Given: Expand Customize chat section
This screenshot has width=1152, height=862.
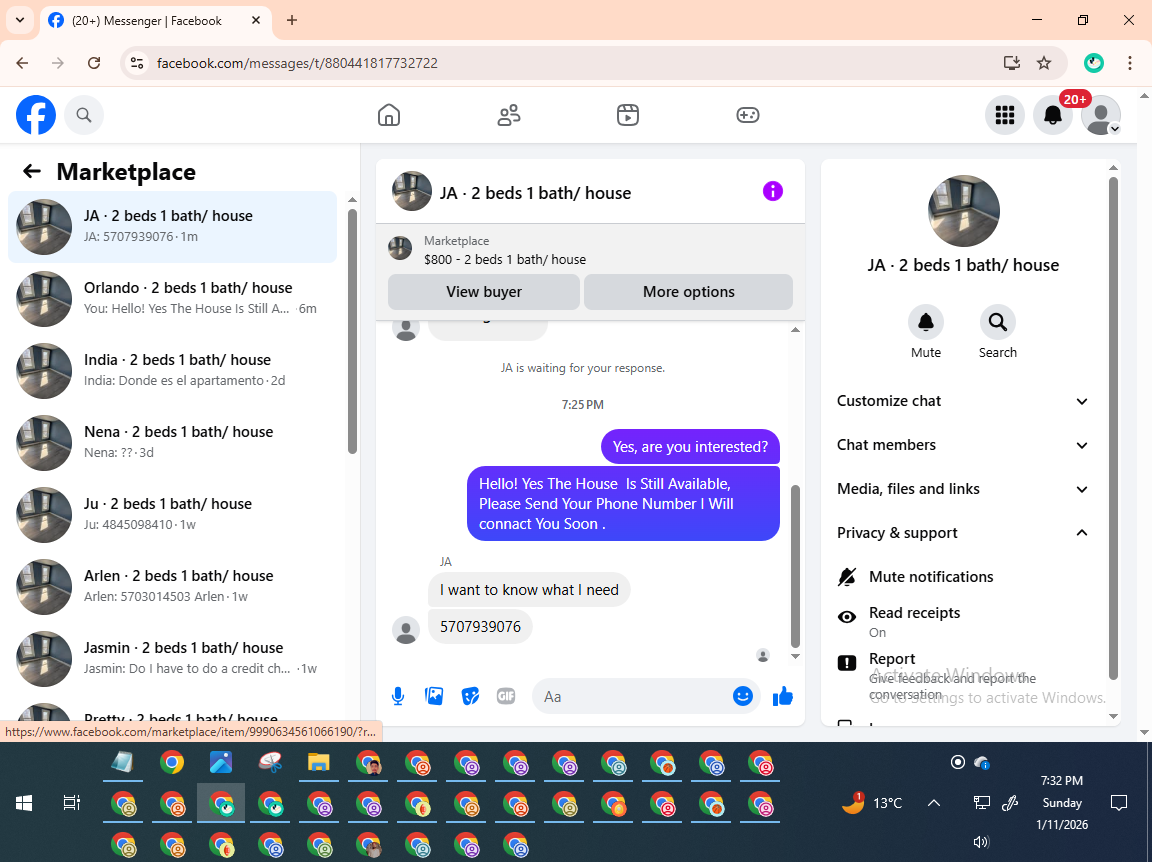Looking at the screenshot, I should (962, 401).
